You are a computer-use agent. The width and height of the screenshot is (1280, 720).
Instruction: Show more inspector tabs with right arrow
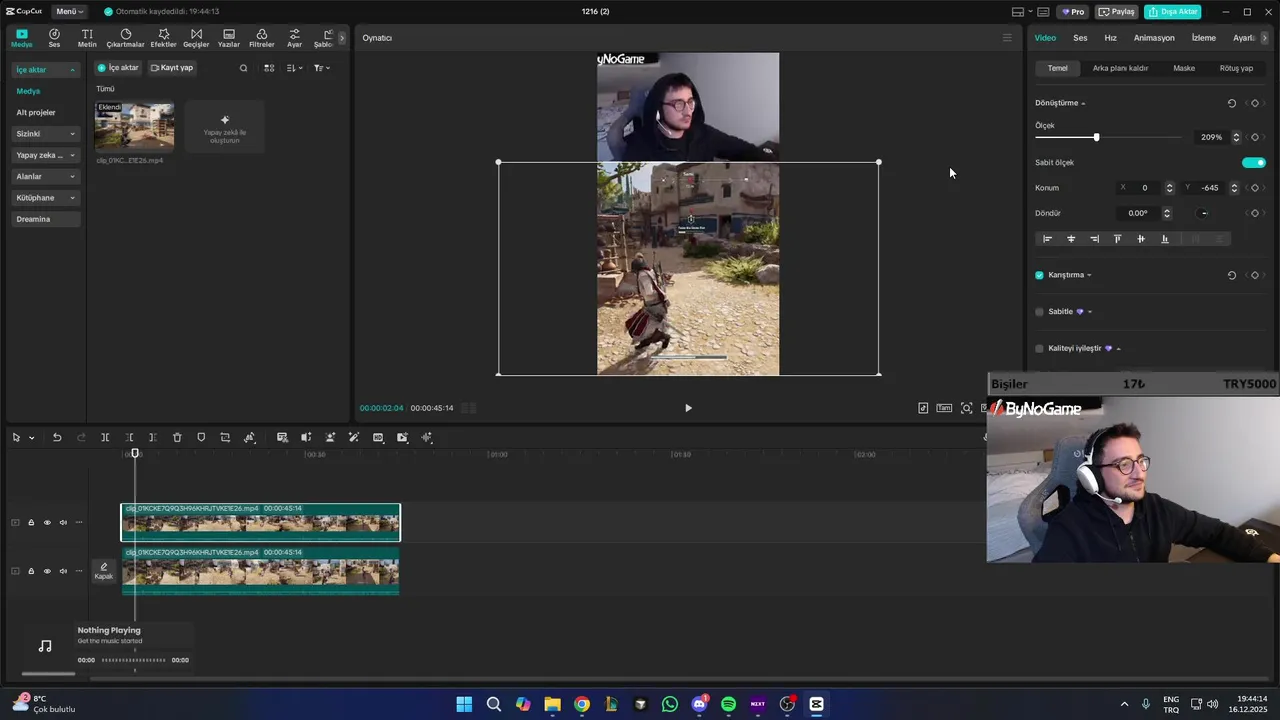pyautogui.click(x=1265, y=38)
